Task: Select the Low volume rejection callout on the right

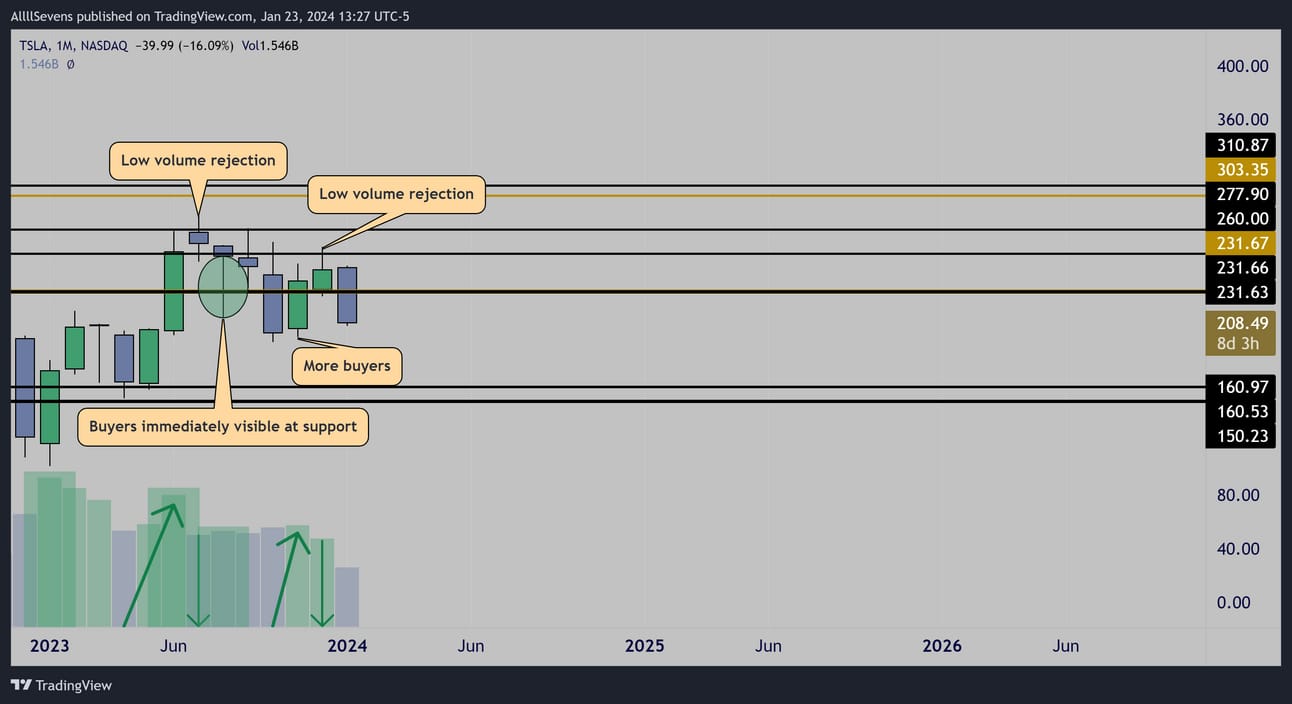Action: pyautogui.click(x=396, y=194)
